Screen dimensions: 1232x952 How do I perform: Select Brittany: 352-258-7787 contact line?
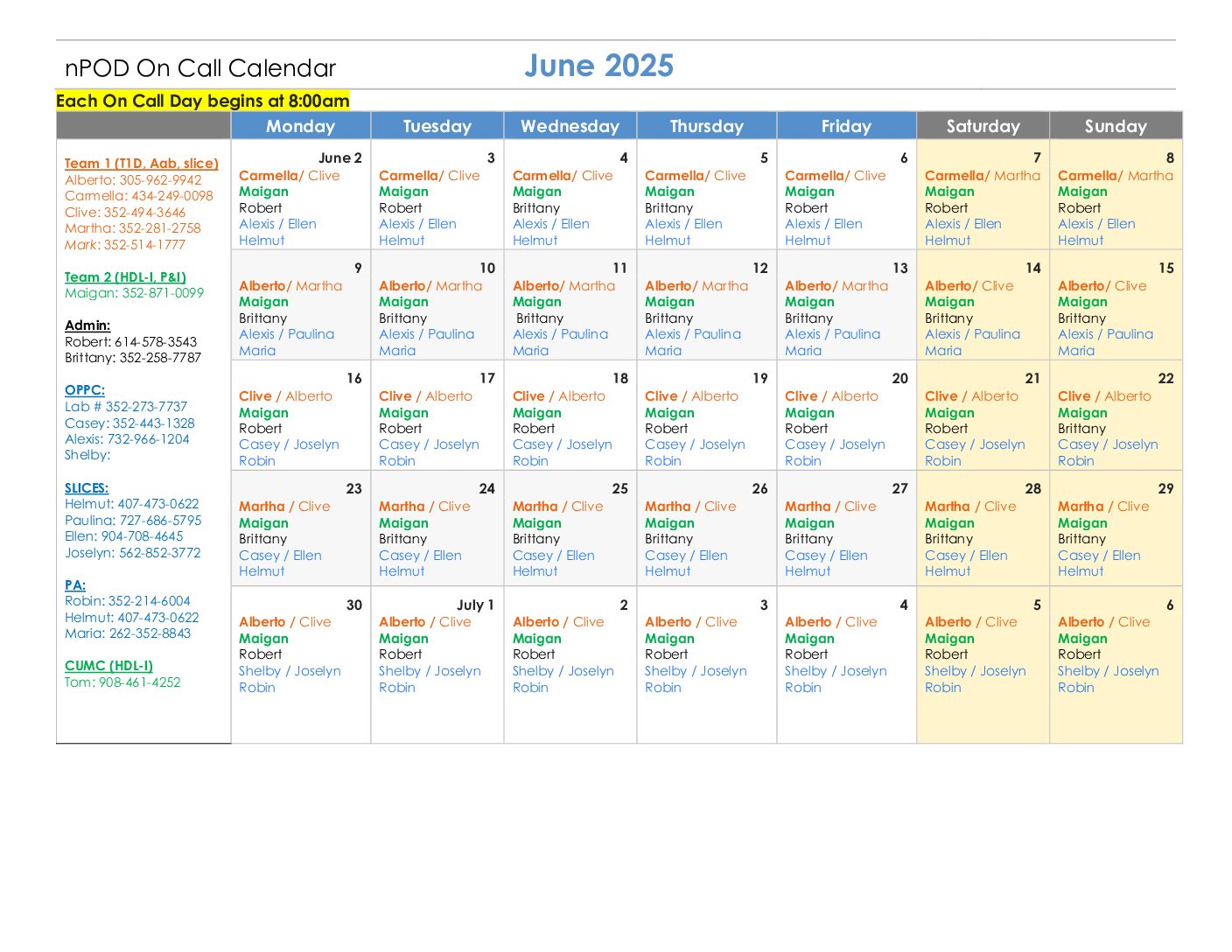tap(133, 358)
